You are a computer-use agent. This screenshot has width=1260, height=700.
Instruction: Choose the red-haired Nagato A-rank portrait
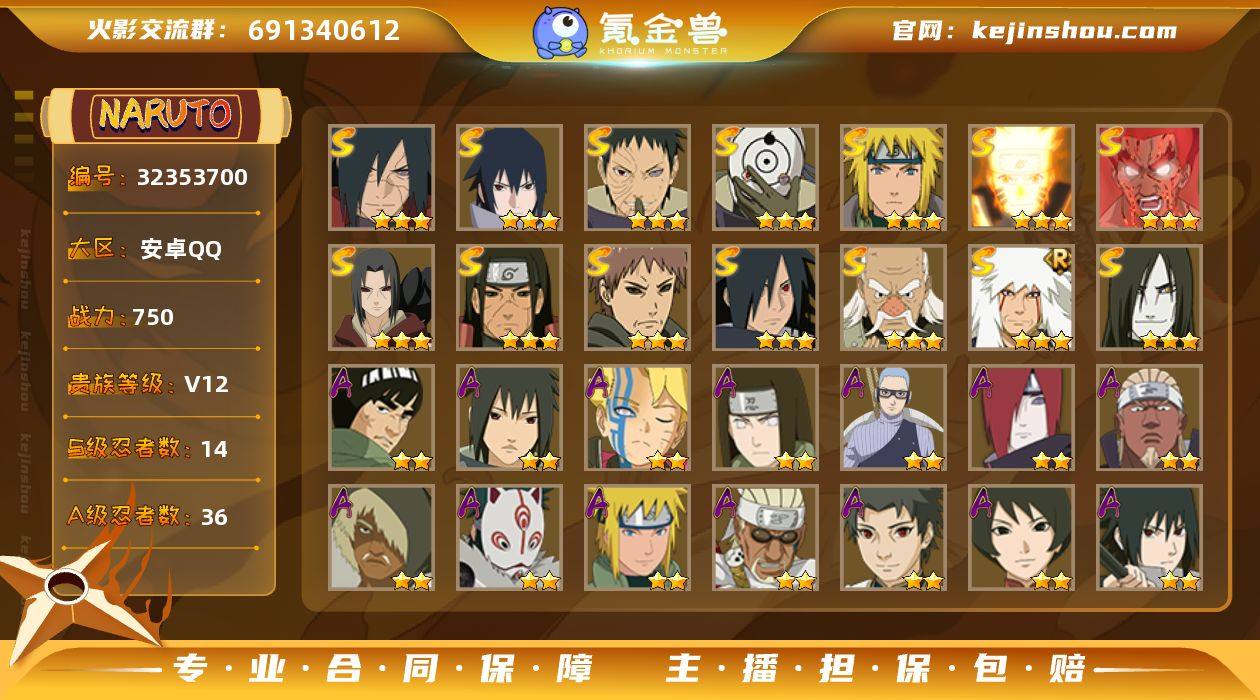coord(1021,417)
